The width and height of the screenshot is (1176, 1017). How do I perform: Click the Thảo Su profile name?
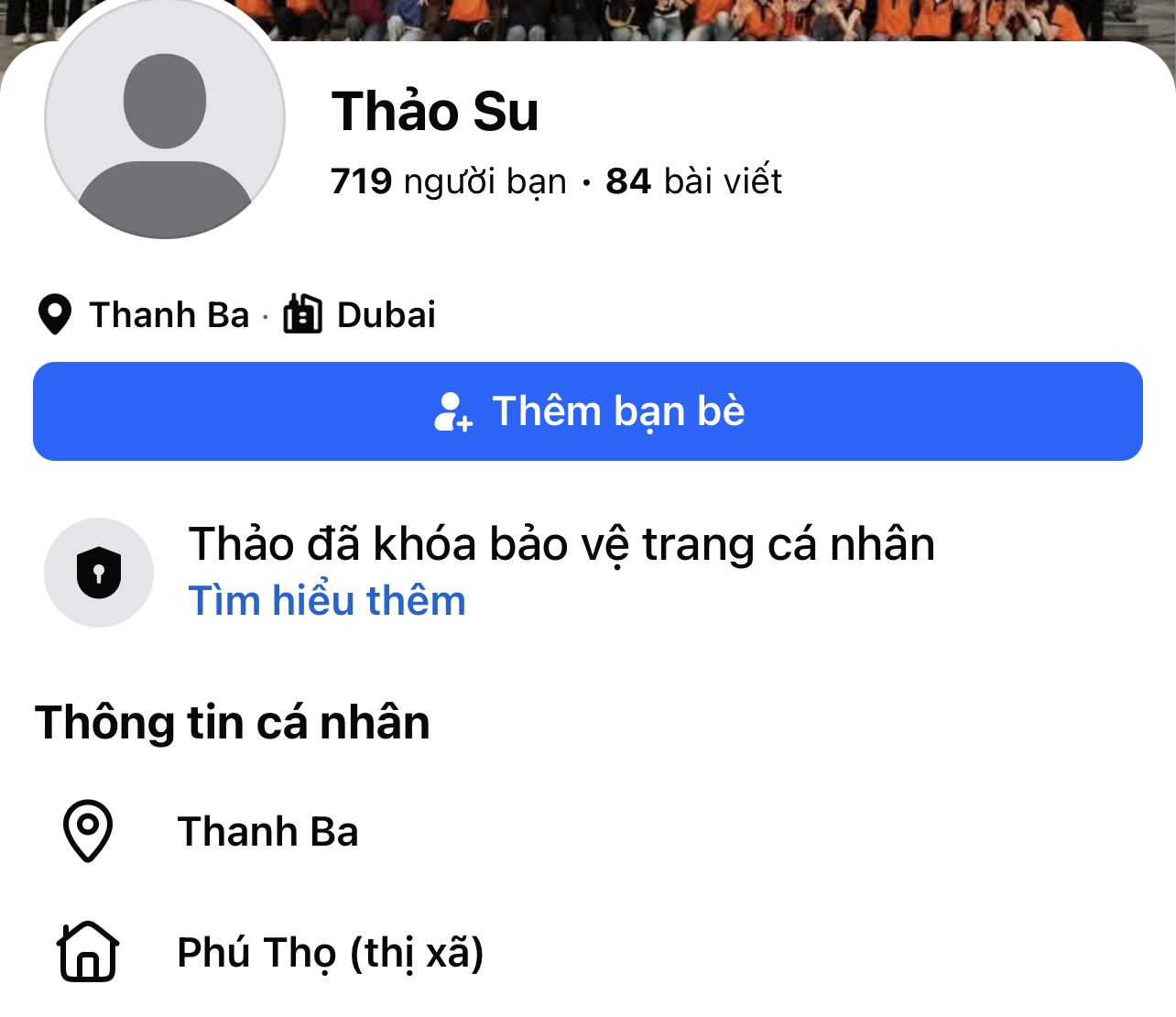click(x=435, y=112)
